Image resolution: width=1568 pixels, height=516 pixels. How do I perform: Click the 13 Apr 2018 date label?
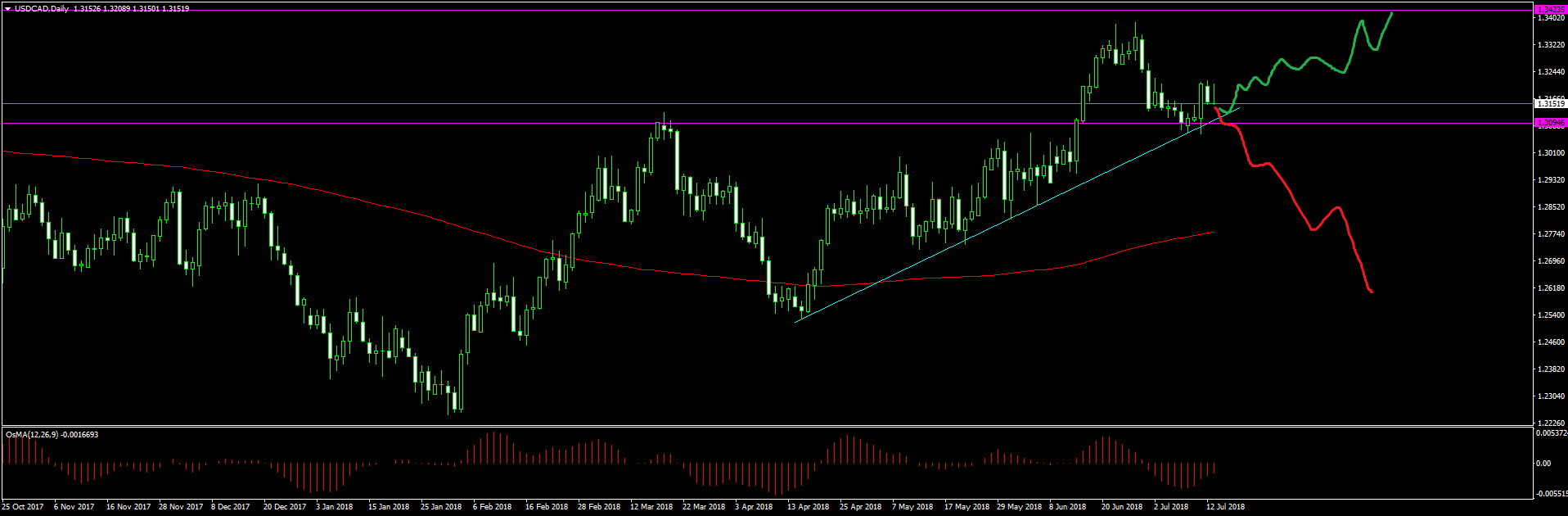(x=809, y=507)
